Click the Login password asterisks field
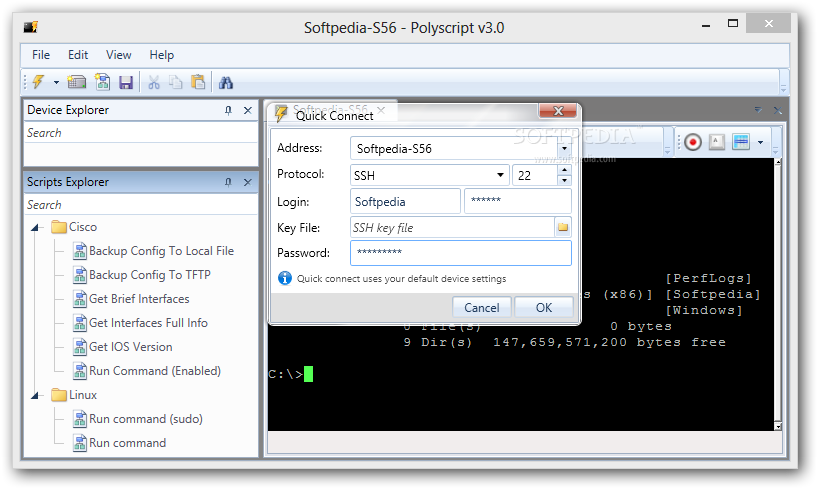This screenshot has height=489, width=818. [x=518, y=201]
